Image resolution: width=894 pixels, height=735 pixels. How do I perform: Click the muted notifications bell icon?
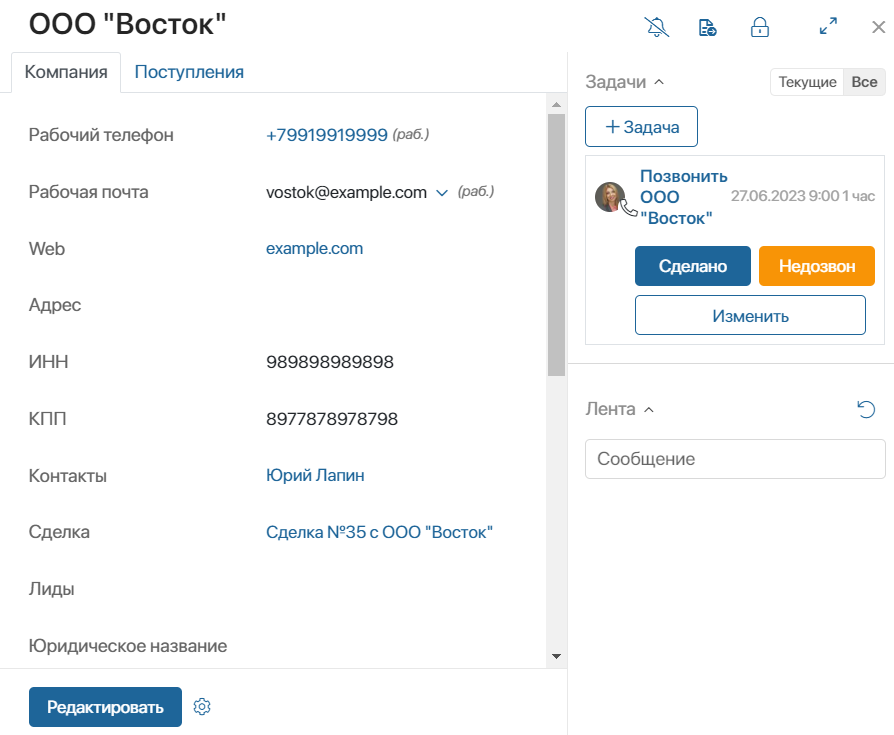656,27
